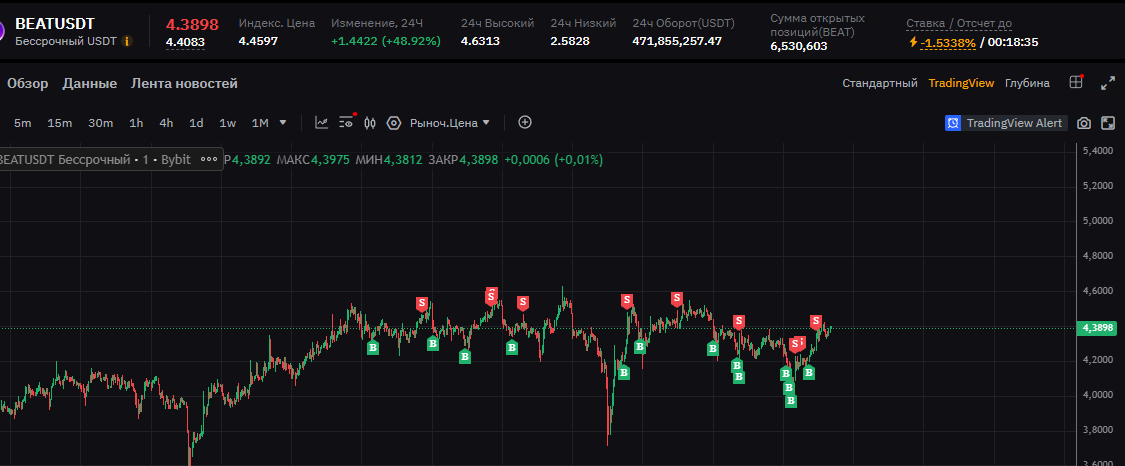Select the Глубина depth chart mode
The width and height of the screenshot is (1125, 466).
tap(1027, 83)
